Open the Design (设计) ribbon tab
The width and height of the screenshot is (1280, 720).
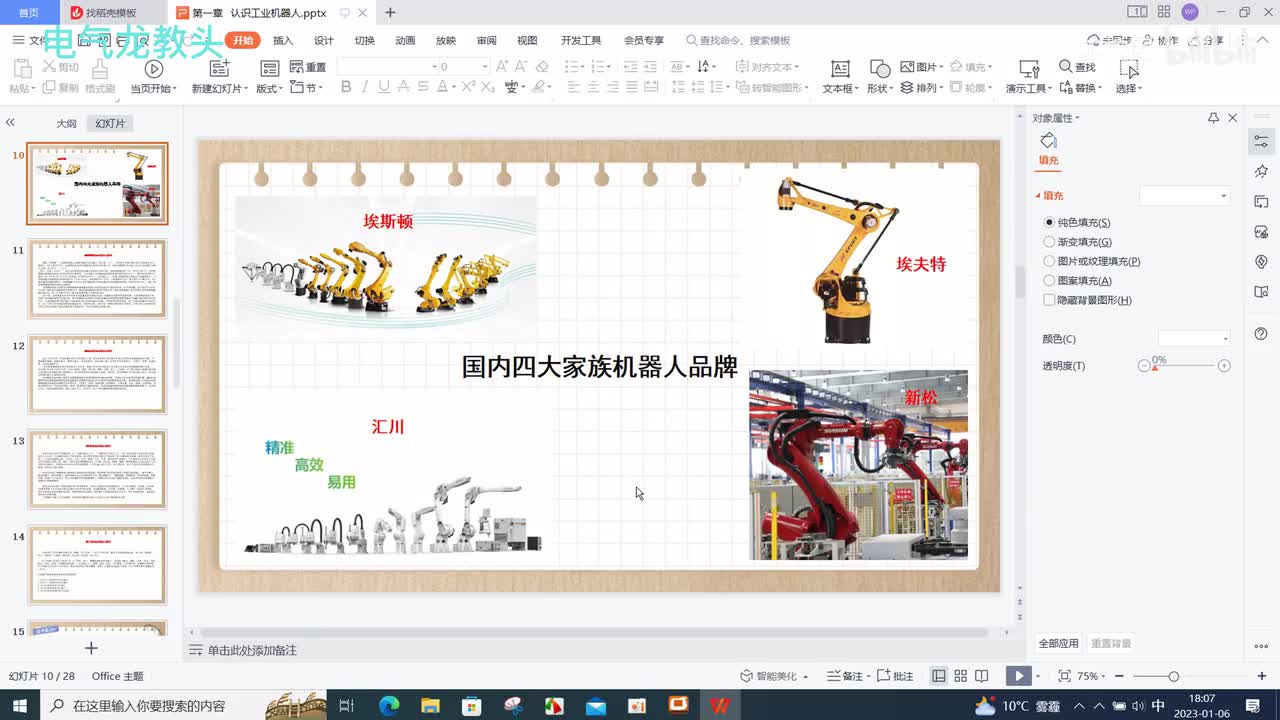click(x=324, y=40)
